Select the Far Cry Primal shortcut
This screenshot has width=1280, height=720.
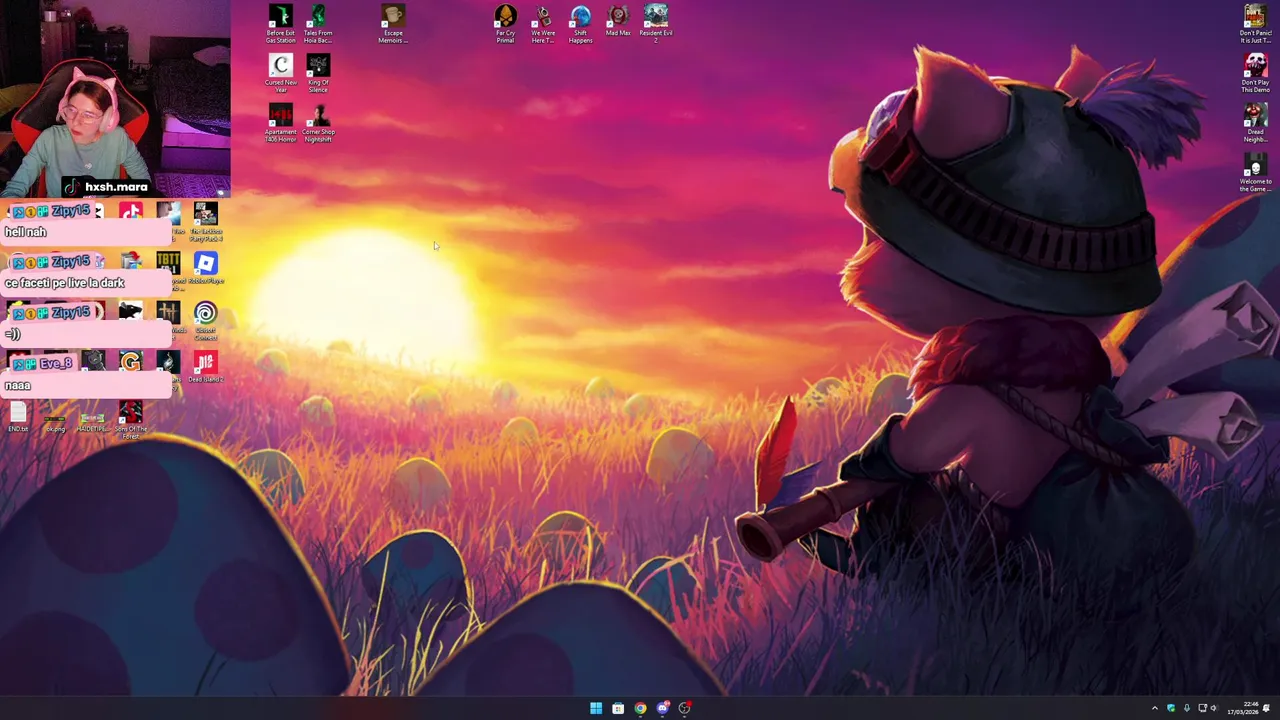pos(505,24)
